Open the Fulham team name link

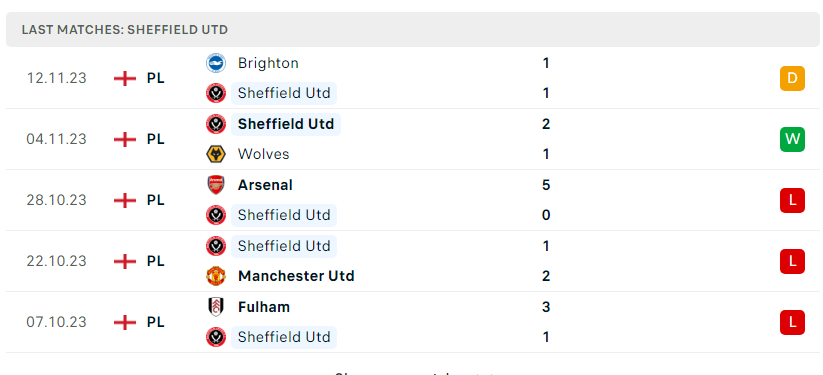click(263, 307)
